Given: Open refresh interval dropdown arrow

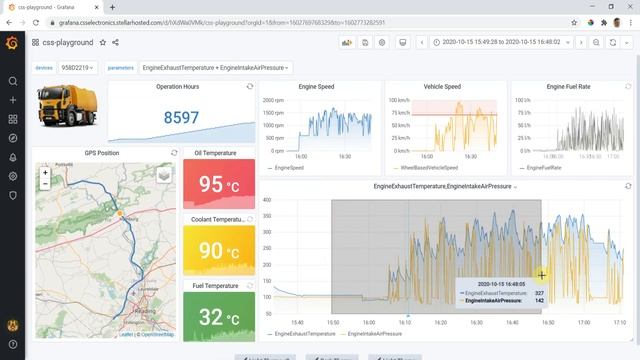Looking at the screenshot, I should (627, 42).
